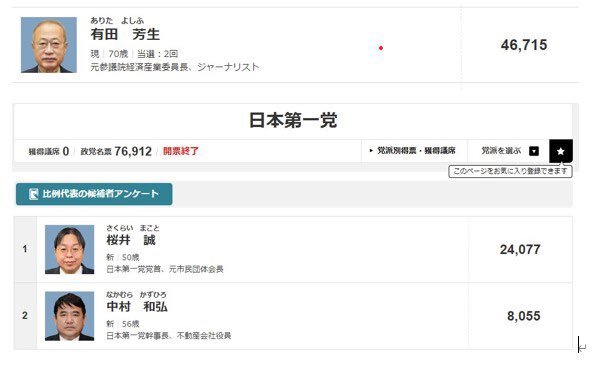Open photo of 有田 芳生

[x=49, y=45]
